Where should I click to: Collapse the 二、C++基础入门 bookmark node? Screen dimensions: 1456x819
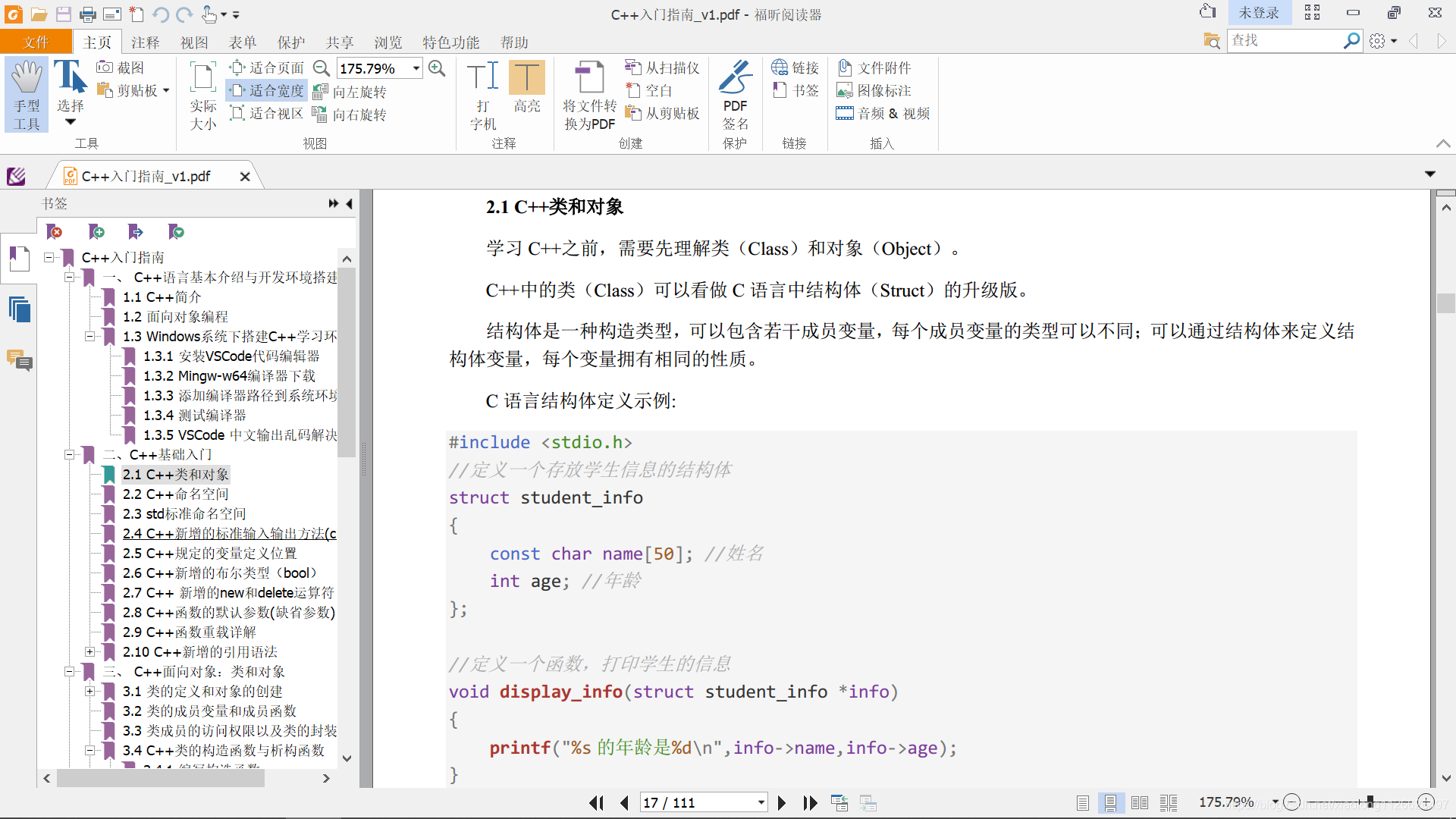69,454
